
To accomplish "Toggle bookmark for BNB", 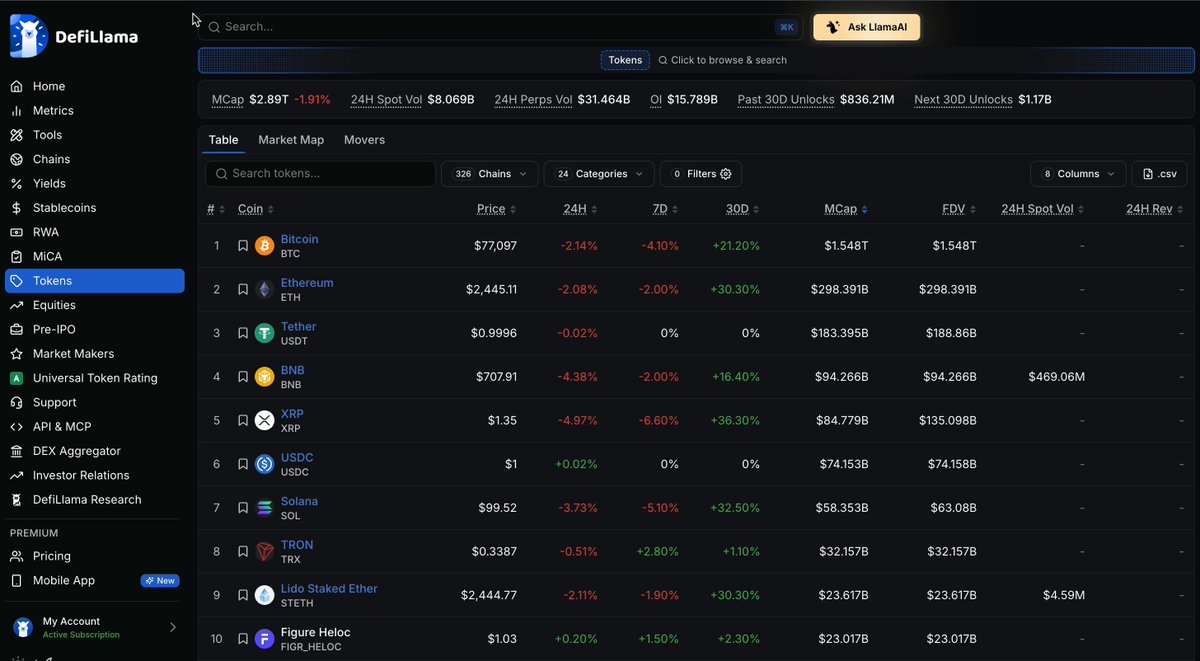I will point(242,377).
